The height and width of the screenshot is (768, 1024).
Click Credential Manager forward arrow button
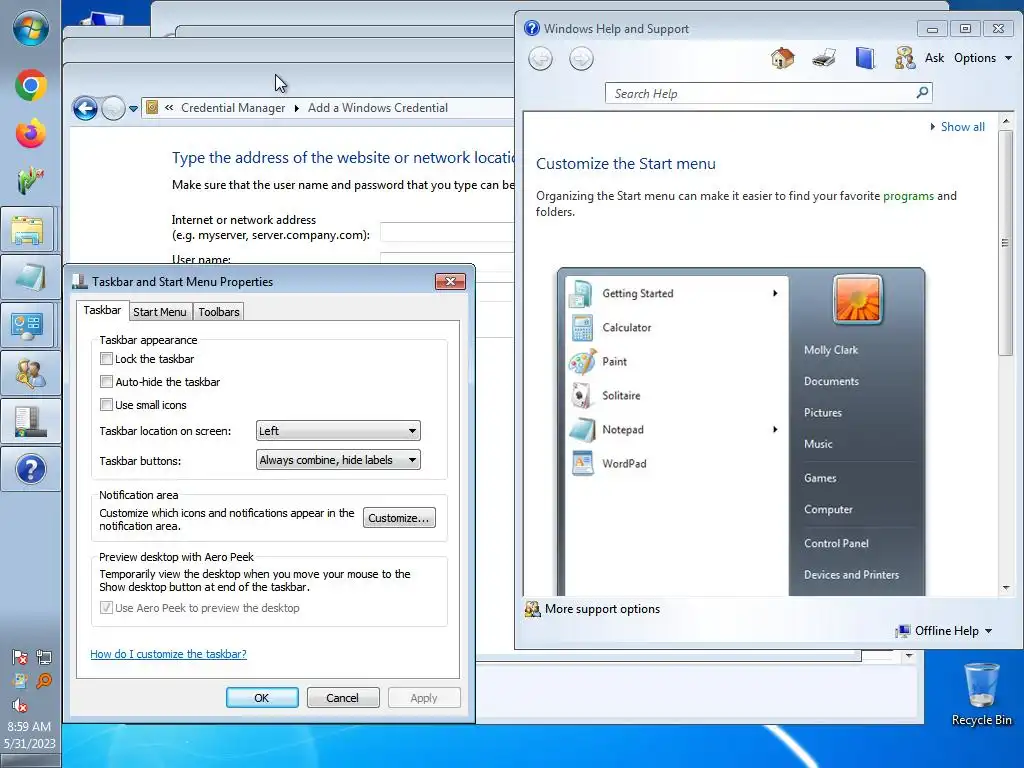(113, 108)
